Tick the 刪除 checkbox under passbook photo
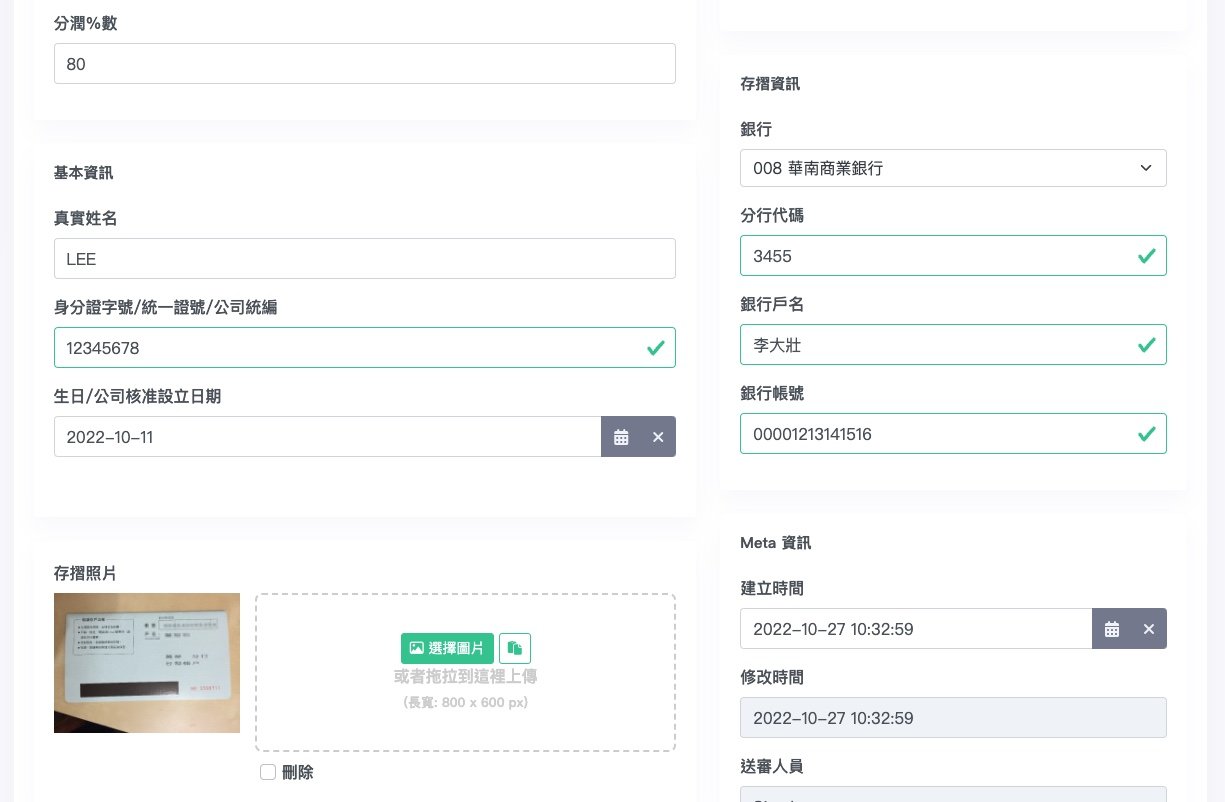 coord(268,772)
